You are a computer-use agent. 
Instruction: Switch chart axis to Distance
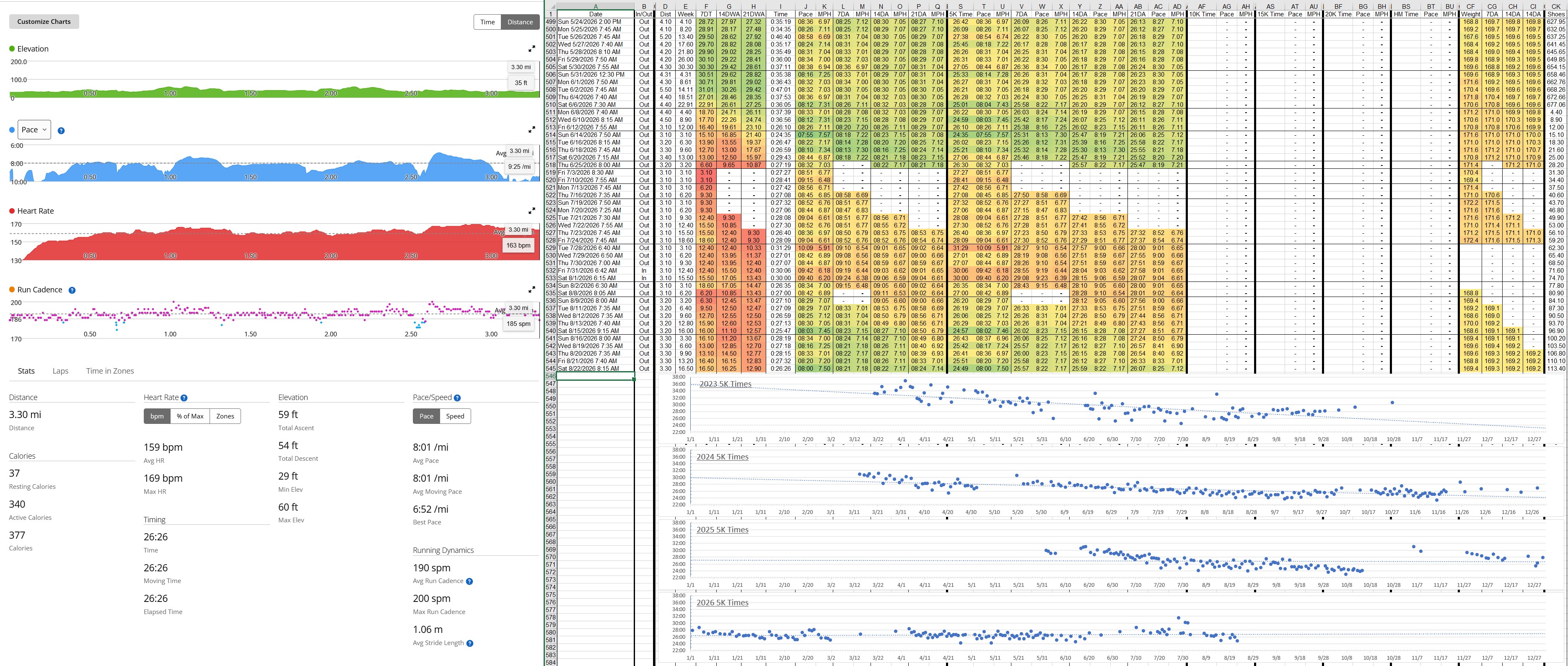[520, 22]
